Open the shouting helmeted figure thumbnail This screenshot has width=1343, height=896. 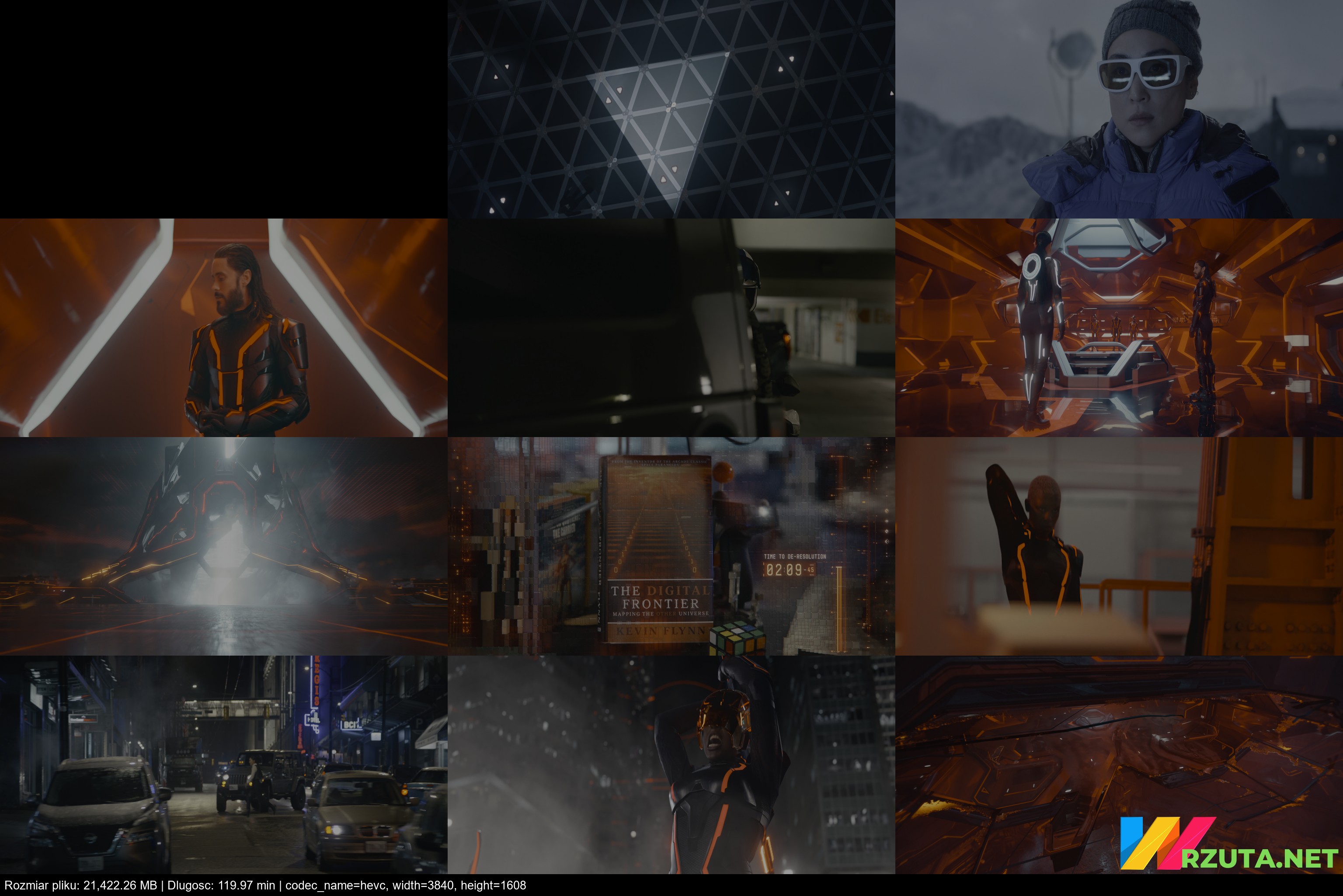671,764
